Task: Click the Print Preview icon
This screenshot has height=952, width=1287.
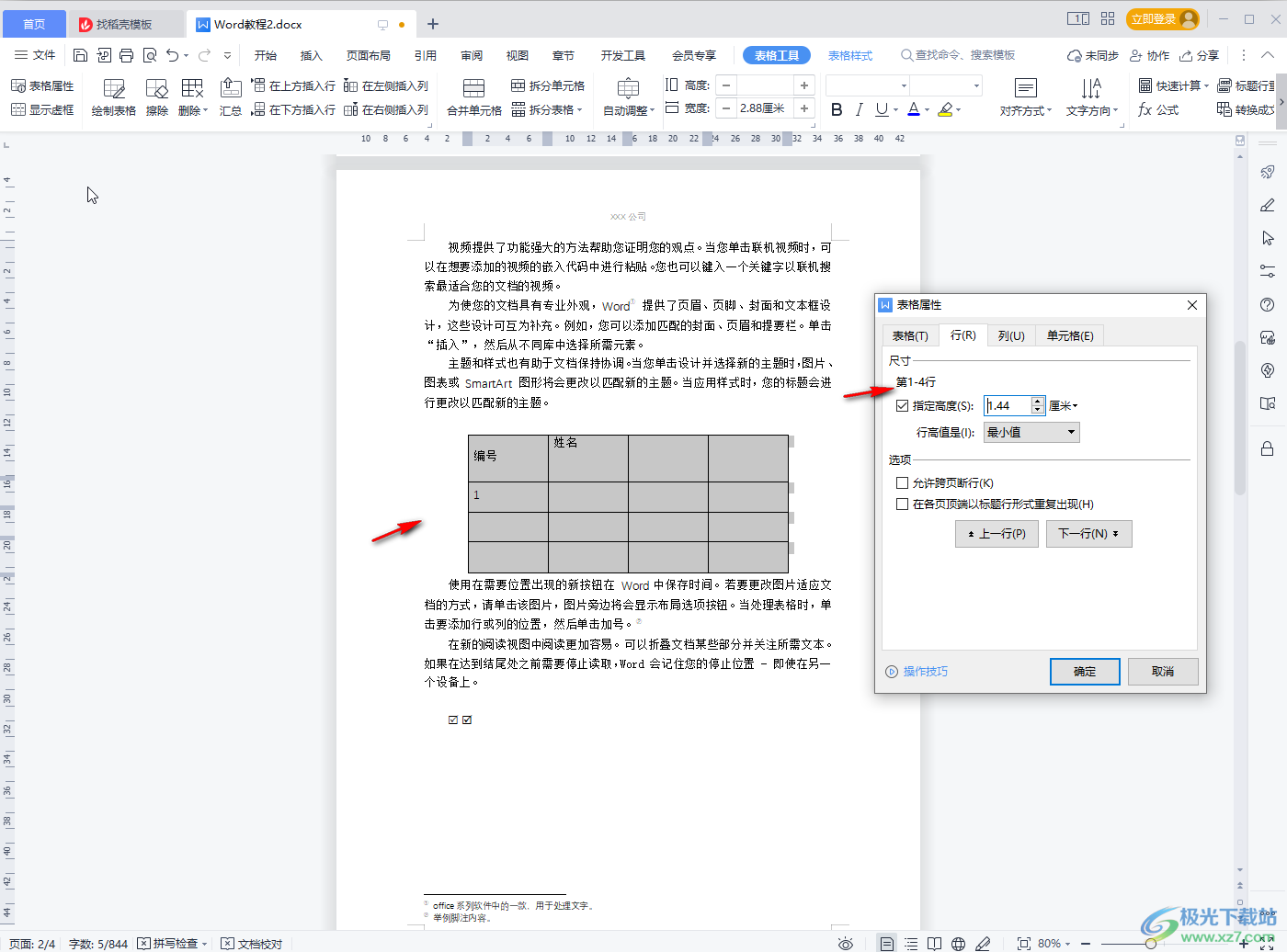Action: (150, 55)
